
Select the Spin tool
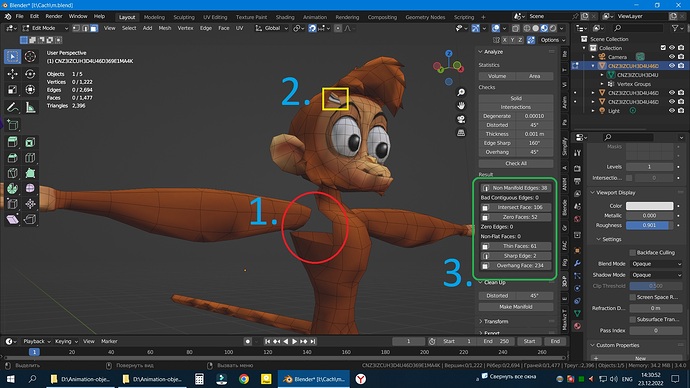tap(12, 188)
